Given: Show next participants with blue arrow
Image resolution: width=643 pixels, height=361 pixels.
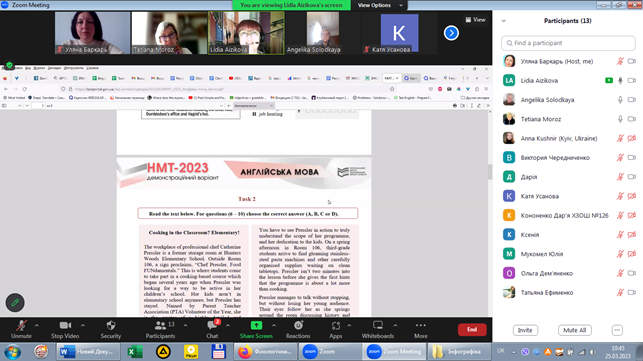Looking at the screenshot, I should click(x=451, y=33).
